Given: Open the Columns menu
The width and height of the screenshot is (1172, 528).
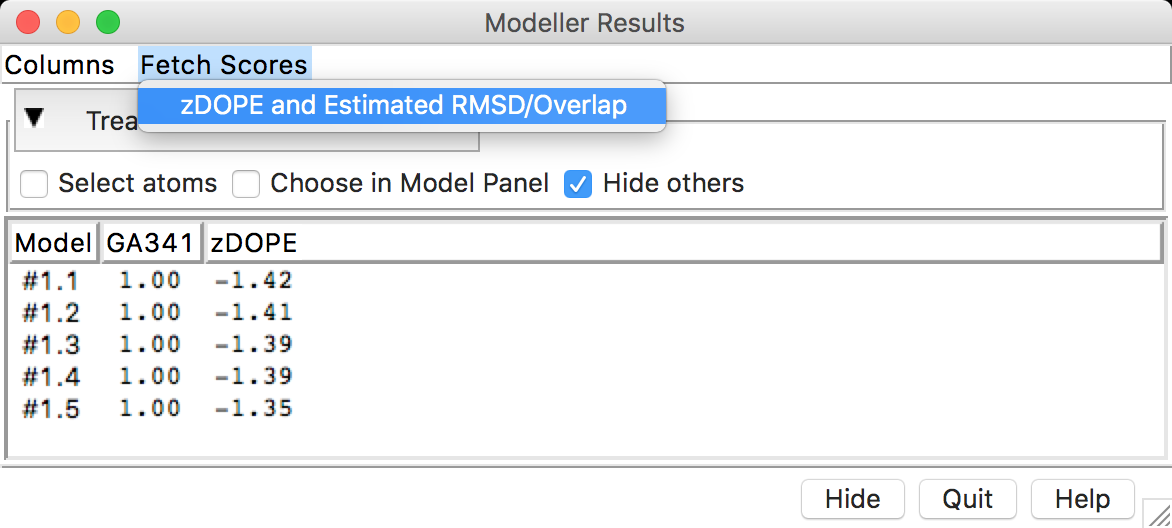Looking at the screenshot, I should pos(59,65).
